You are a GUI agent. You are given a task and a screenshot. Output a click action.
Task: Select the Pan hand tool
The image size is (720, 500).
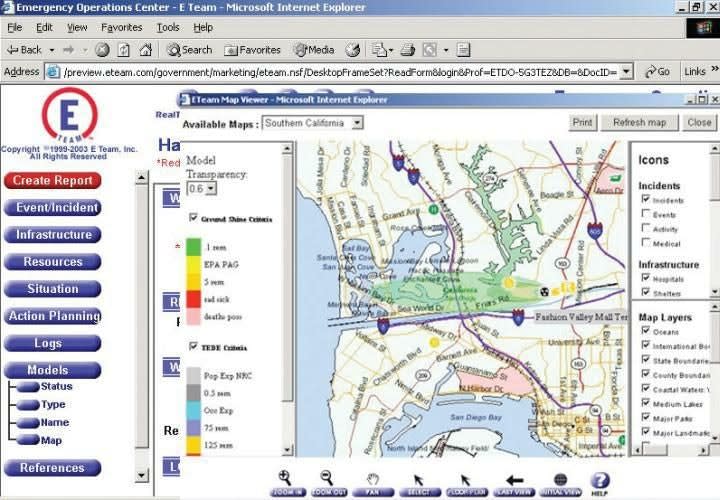373,482
